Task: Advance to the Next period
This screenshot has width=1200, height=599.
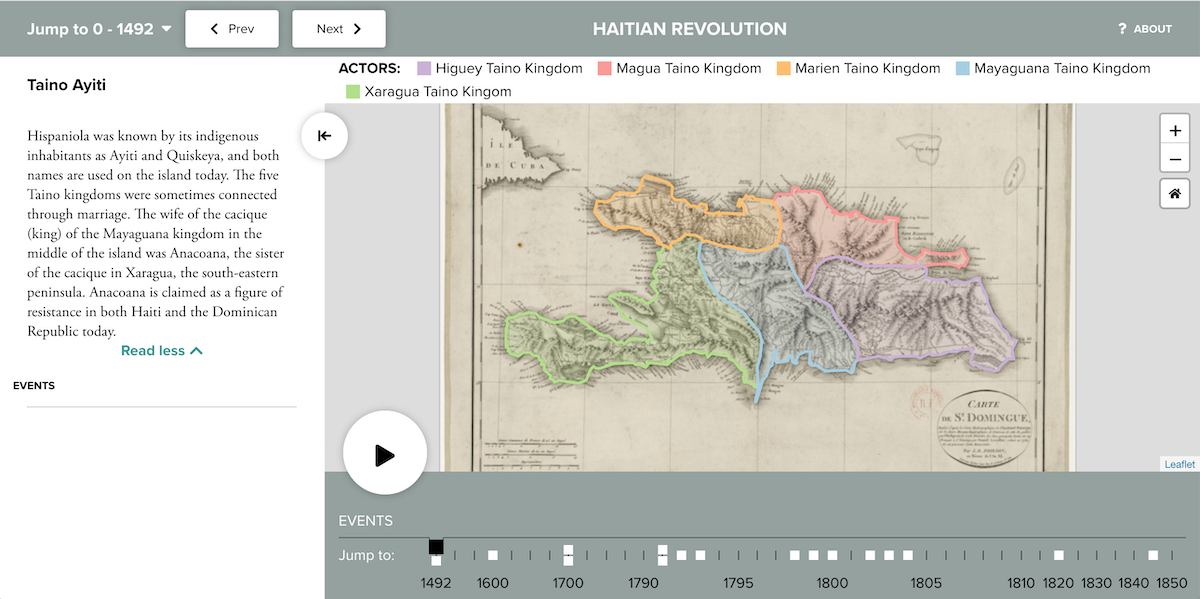Action: (x=339, y=29)
